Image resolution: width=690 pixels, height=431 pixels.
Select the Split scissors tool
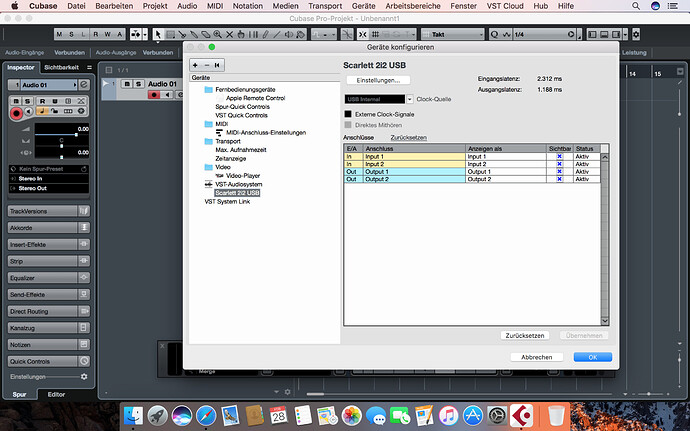pos(182,34)
